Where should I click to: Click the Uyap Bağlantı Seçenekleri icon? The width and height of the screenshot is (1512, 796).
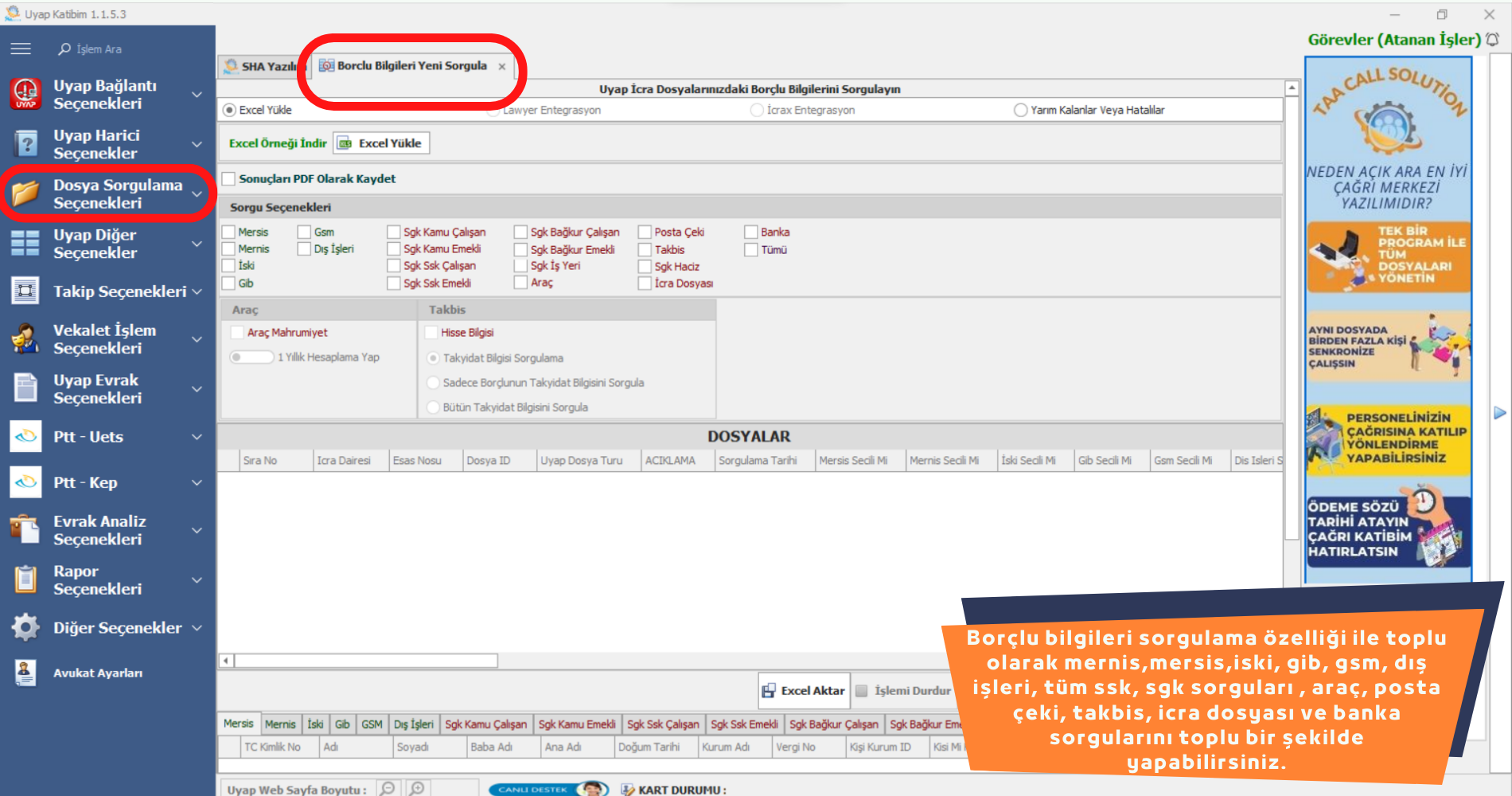pos(25,94)
